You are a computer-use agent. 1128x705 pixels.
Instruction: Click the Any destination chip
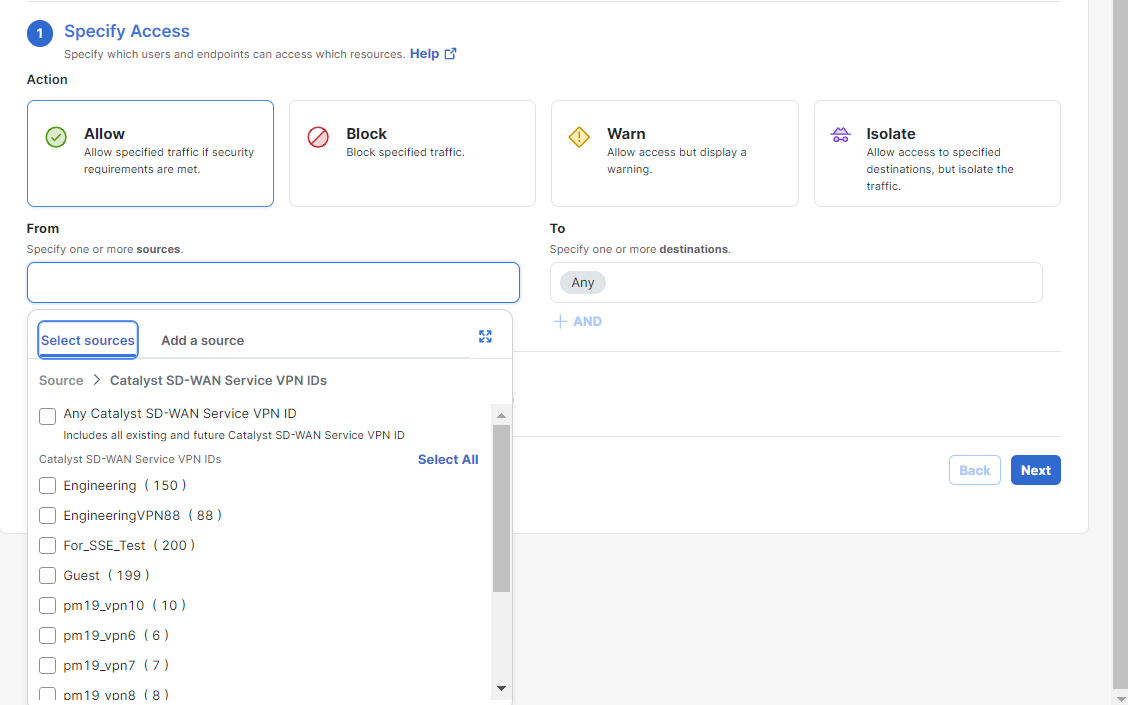click(x=583, y=283)
